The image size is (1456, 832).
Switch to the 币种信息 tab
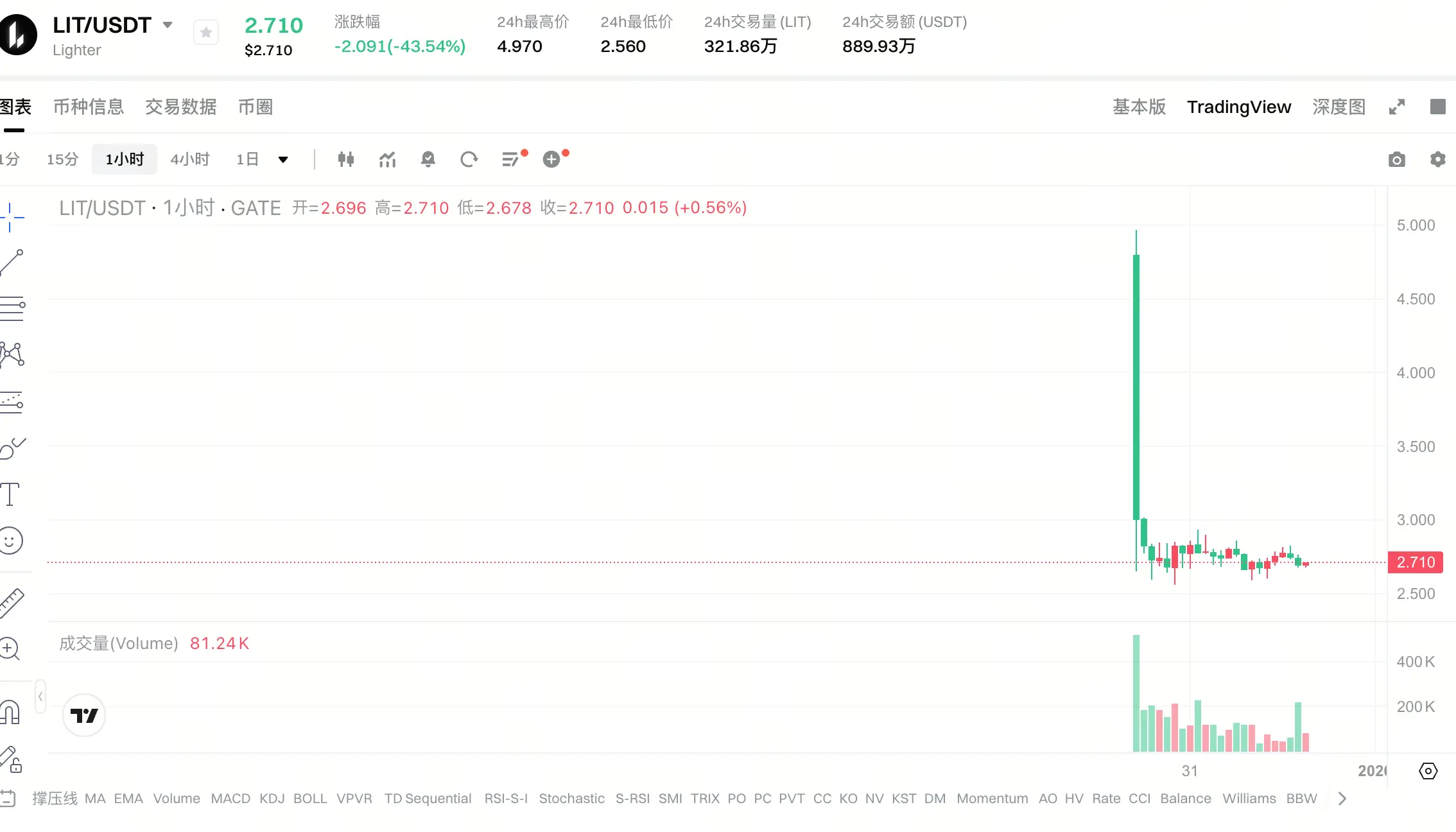89,107
